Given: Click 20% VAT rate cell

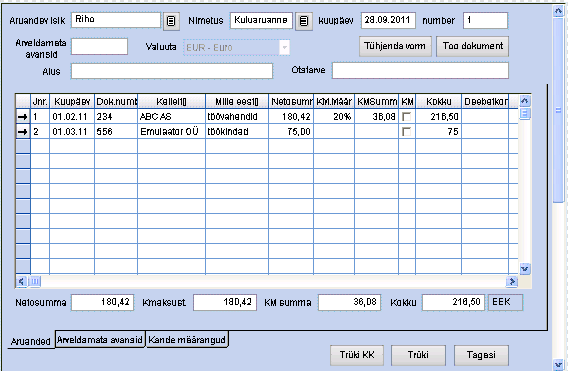Looking at the screenshot, I should point(334,117).
